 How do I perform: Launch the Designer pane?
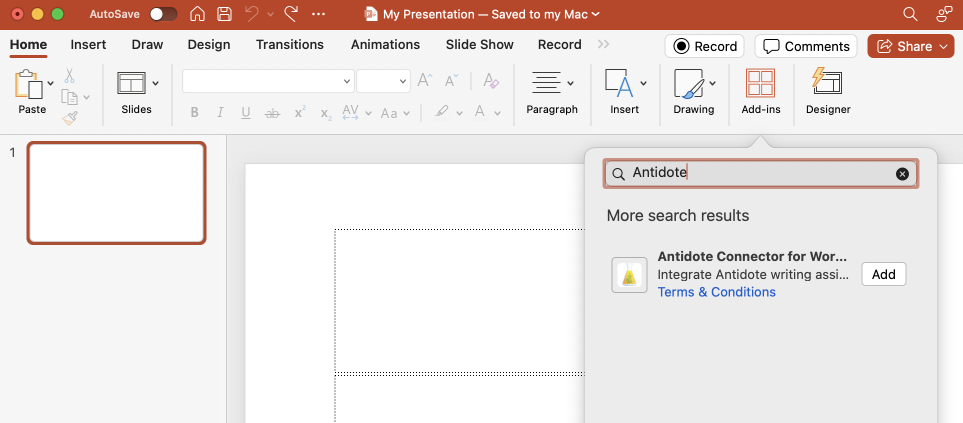tap(827, 84)
